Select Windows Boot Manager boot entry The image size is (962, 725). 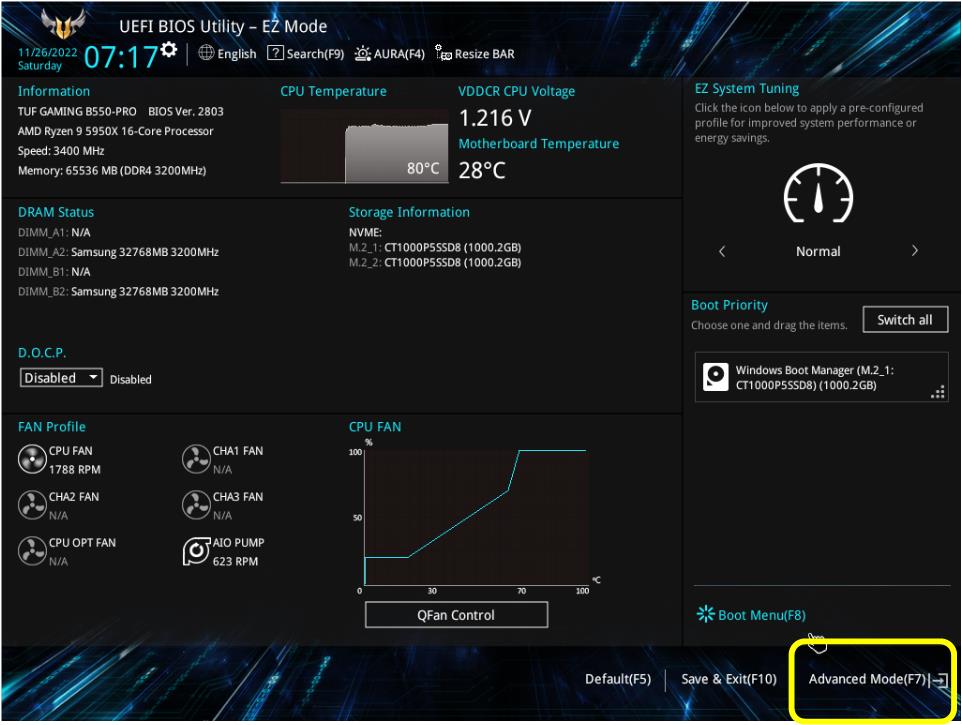(x=822, y=377)
